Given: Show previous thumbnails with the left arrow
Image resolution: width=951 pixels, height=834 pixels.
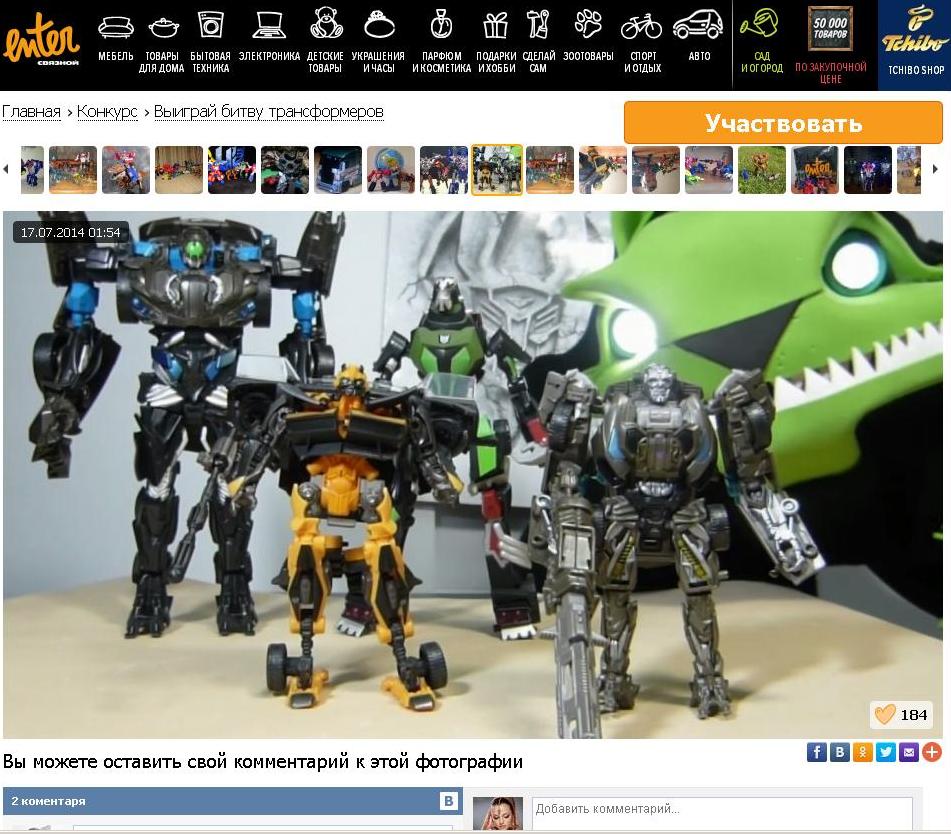Looking at the screenshot, I should click(x=6, y=169).
